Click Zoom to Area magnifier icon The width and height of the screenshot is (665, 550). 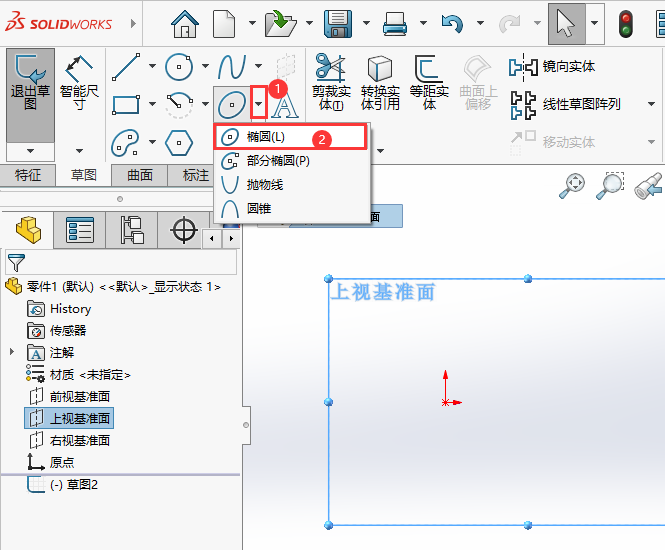click(x=610, y=186)
